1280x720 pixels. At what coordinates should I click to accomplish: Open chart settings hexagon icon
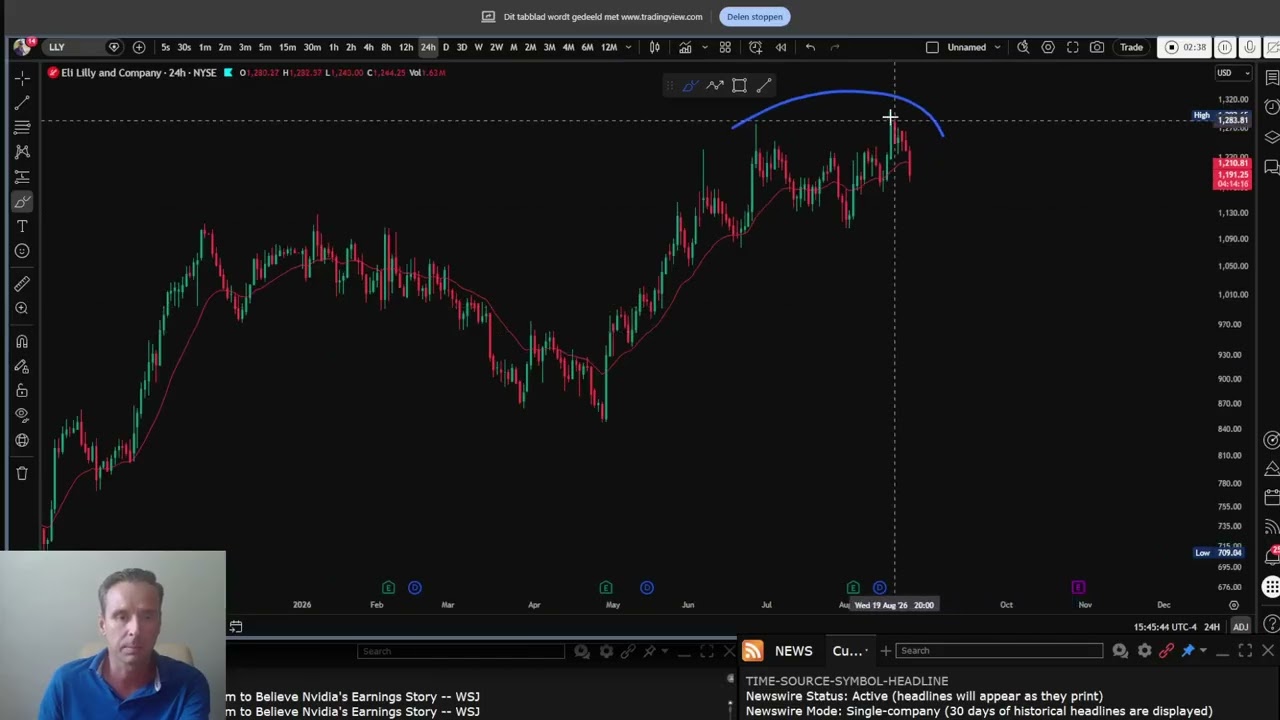pos(1048,47)
